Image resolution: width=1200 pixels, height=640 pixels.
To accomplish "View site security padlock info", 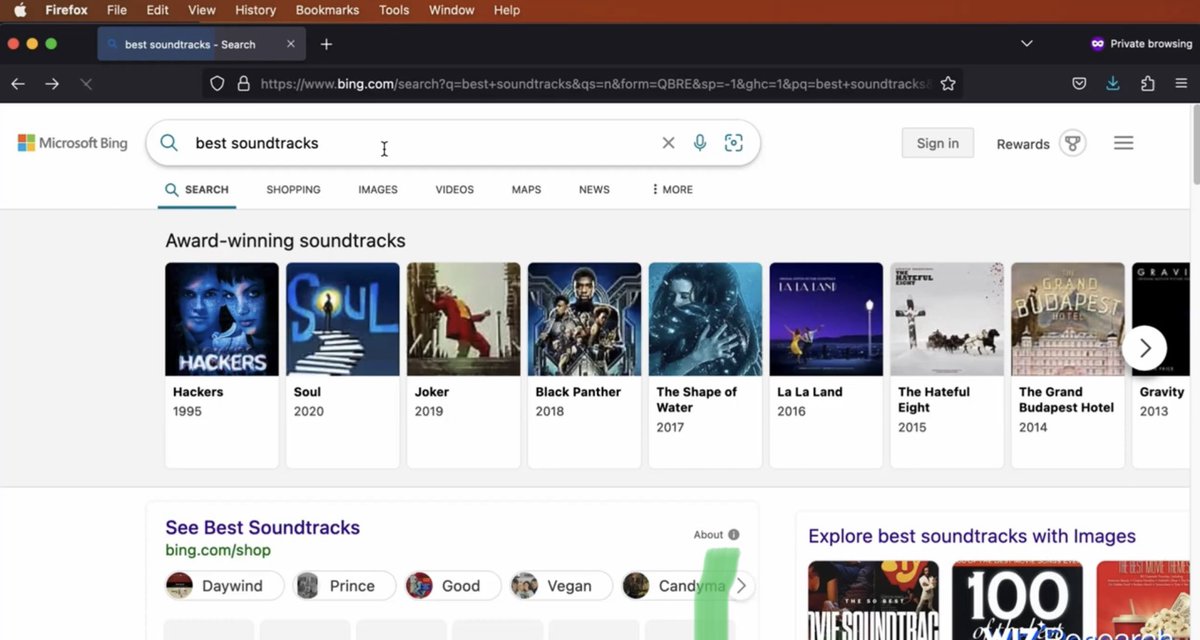I will [x=243, y=84].
